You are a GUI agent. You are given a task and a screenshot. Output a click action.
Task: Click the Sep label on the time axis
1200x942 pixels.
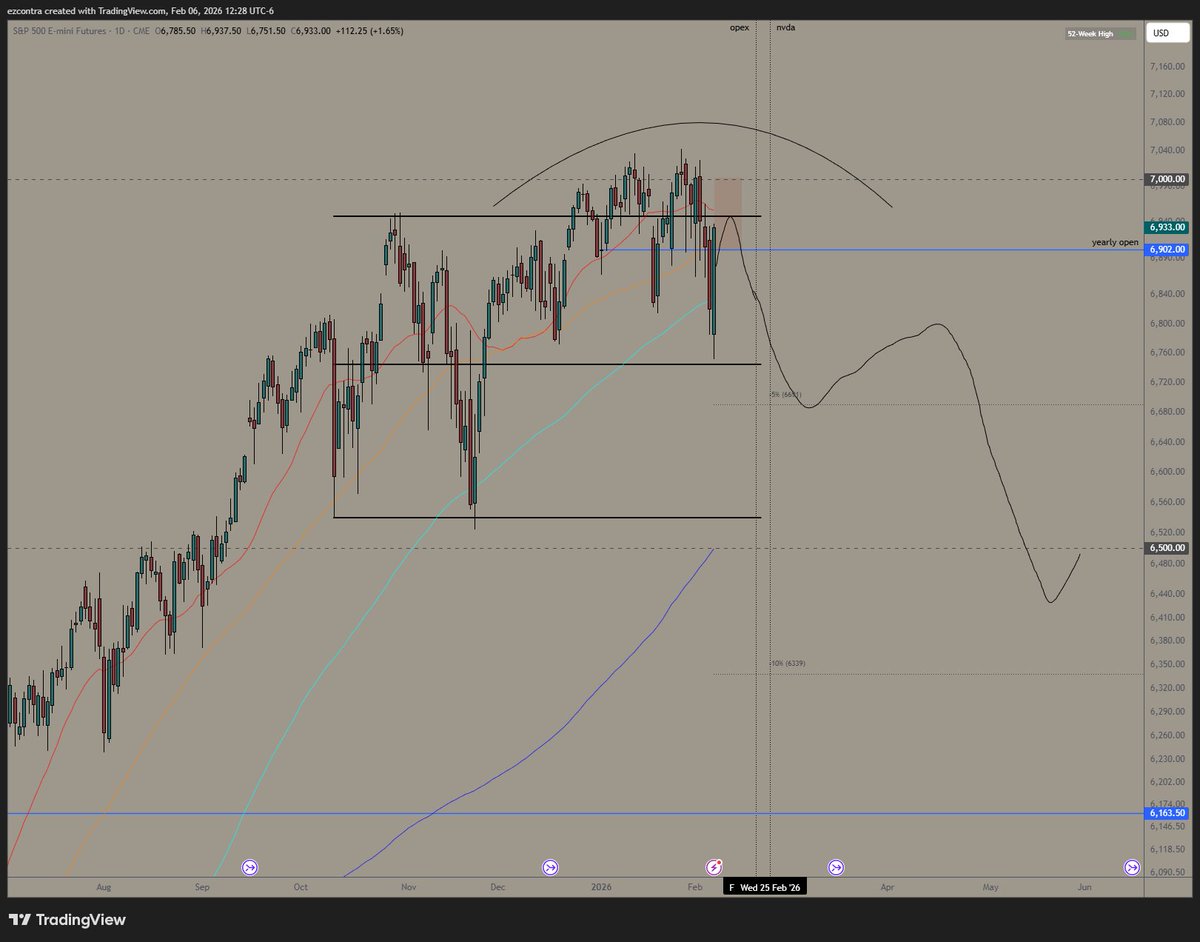203,887
